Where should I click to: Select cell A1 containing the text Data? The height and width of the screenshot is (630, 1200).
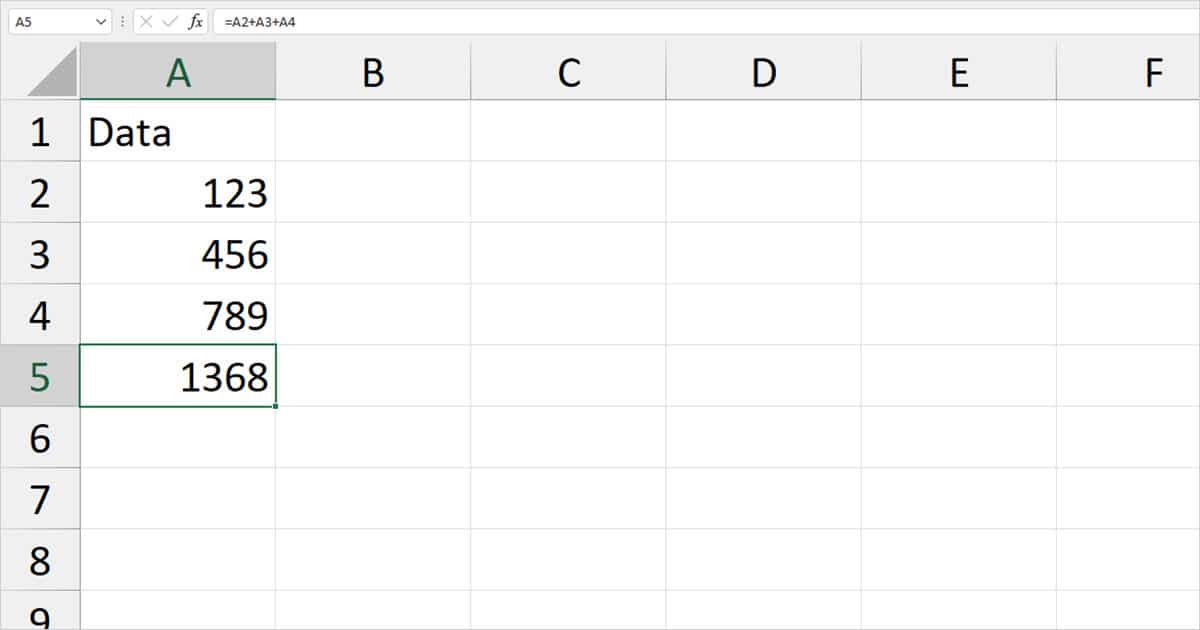pyautogui.click(x=177, y=131)
